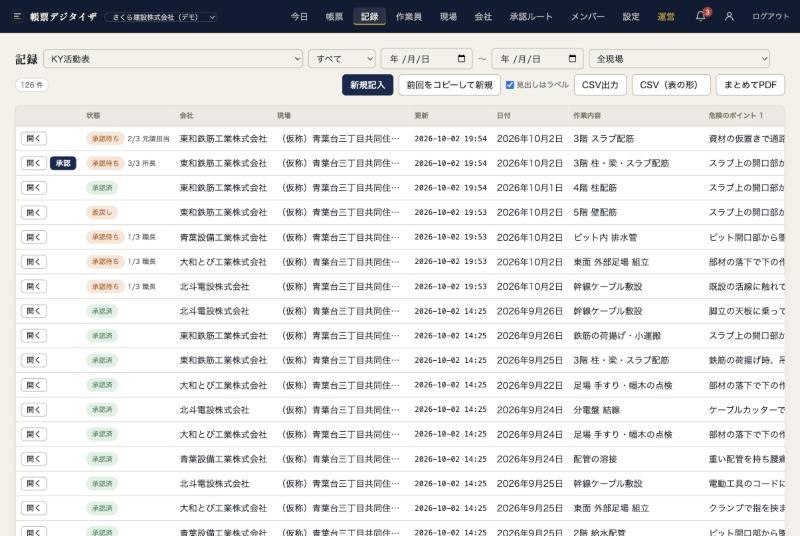Screen dimensions: 800x536
Task: Expand the さくら建設株式会社 (デモ) company selector
Action: tap(161, 17)
